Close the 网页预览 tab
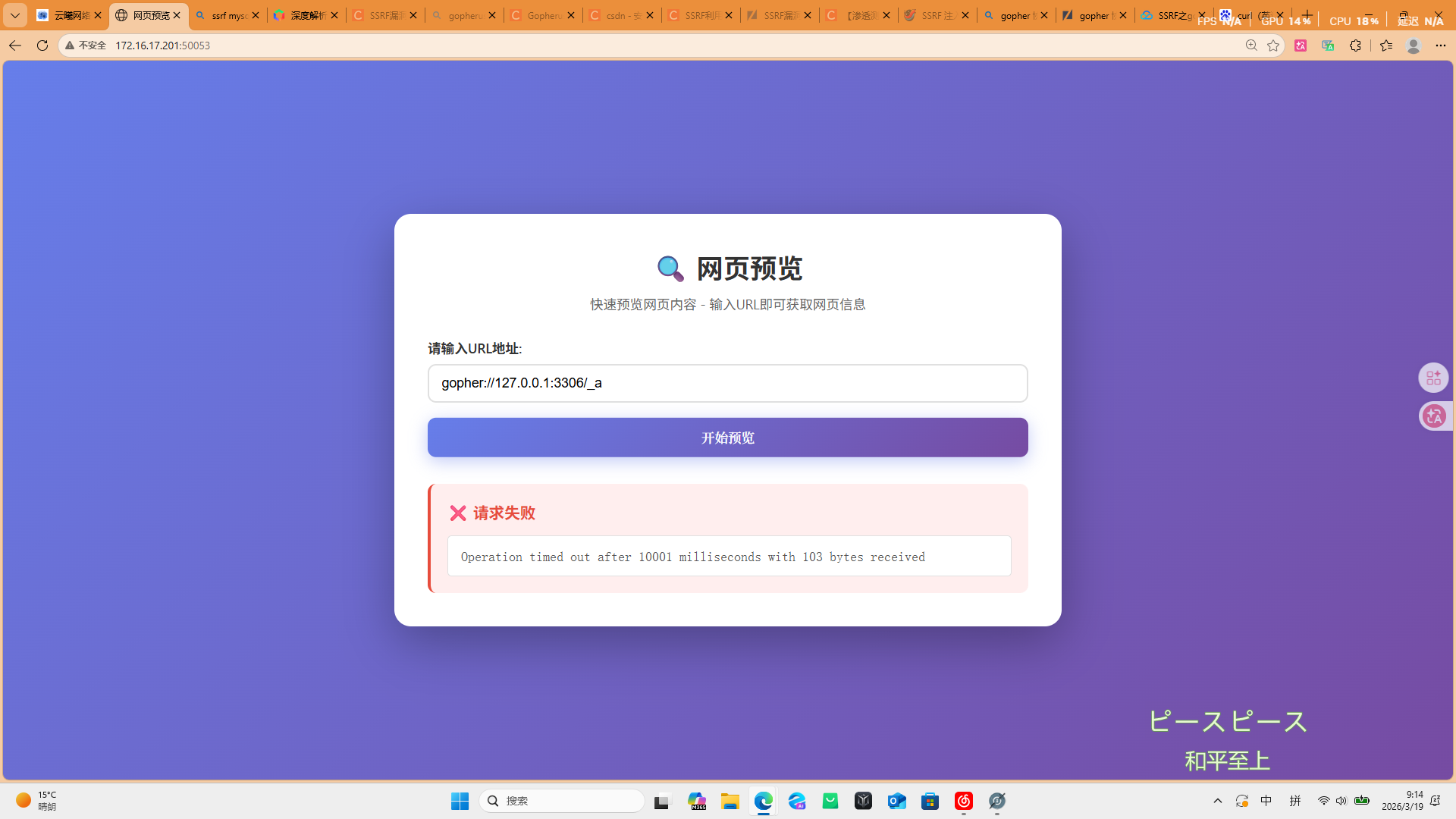 pos(177,15)
